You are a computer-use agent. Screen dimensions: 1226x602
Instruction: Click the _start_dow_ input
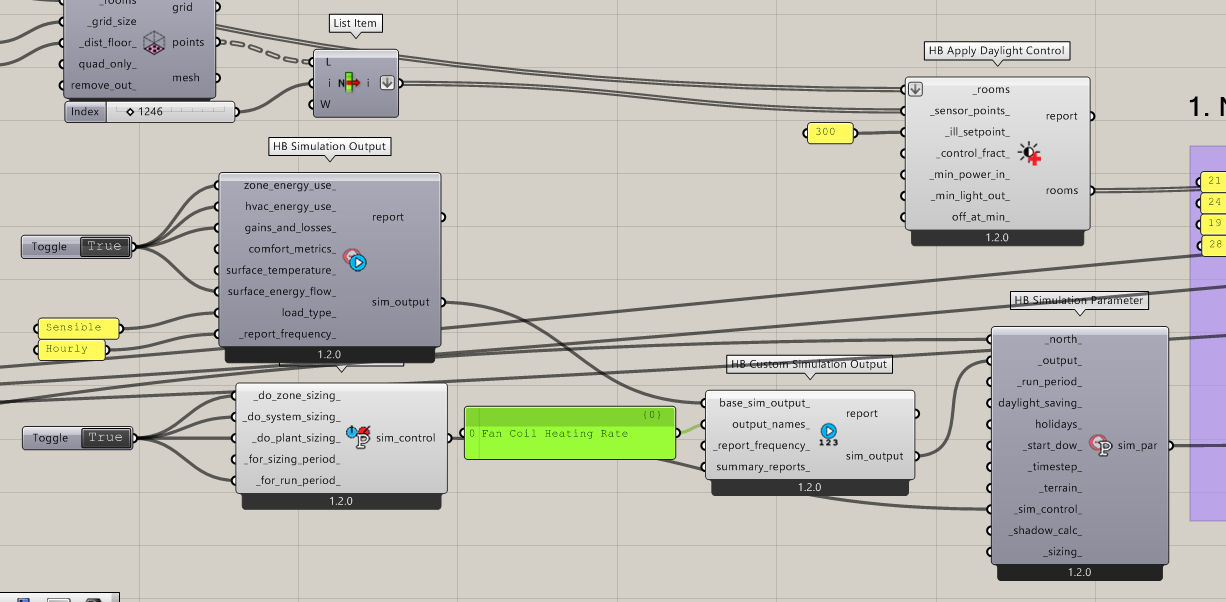(1052, 445)
